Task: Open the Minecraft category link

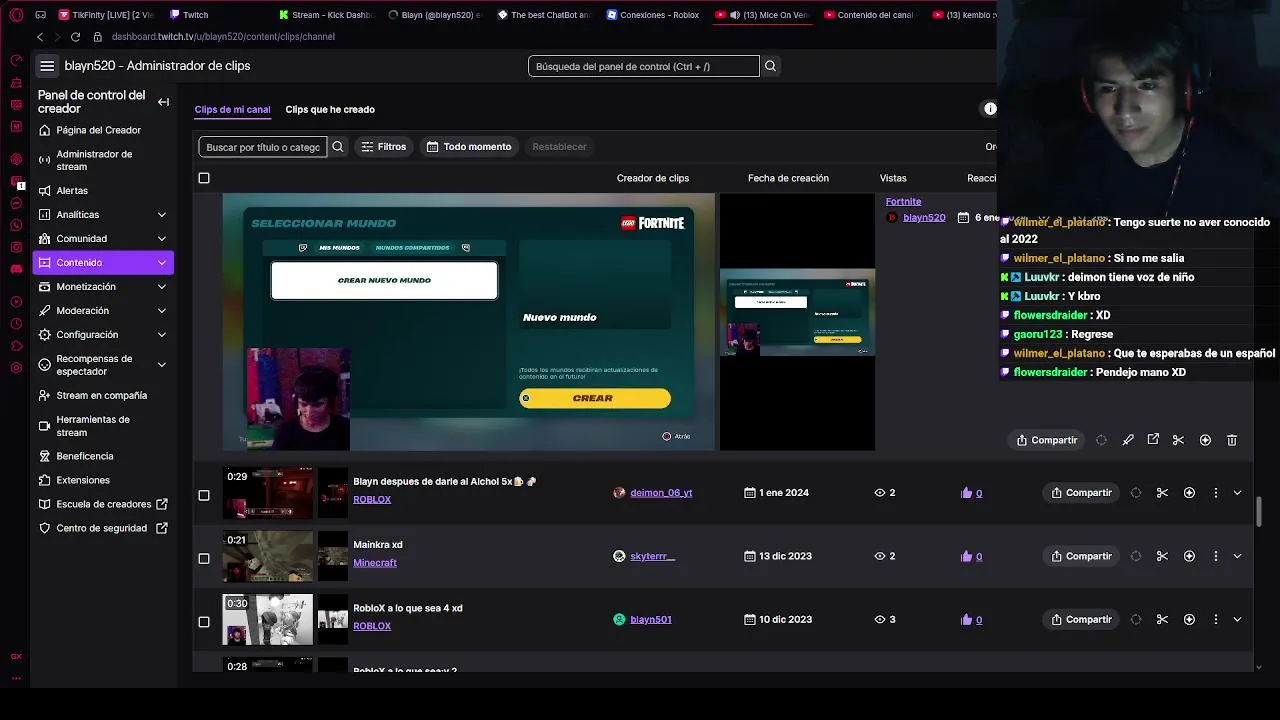Action: click(x=375, y=563)
